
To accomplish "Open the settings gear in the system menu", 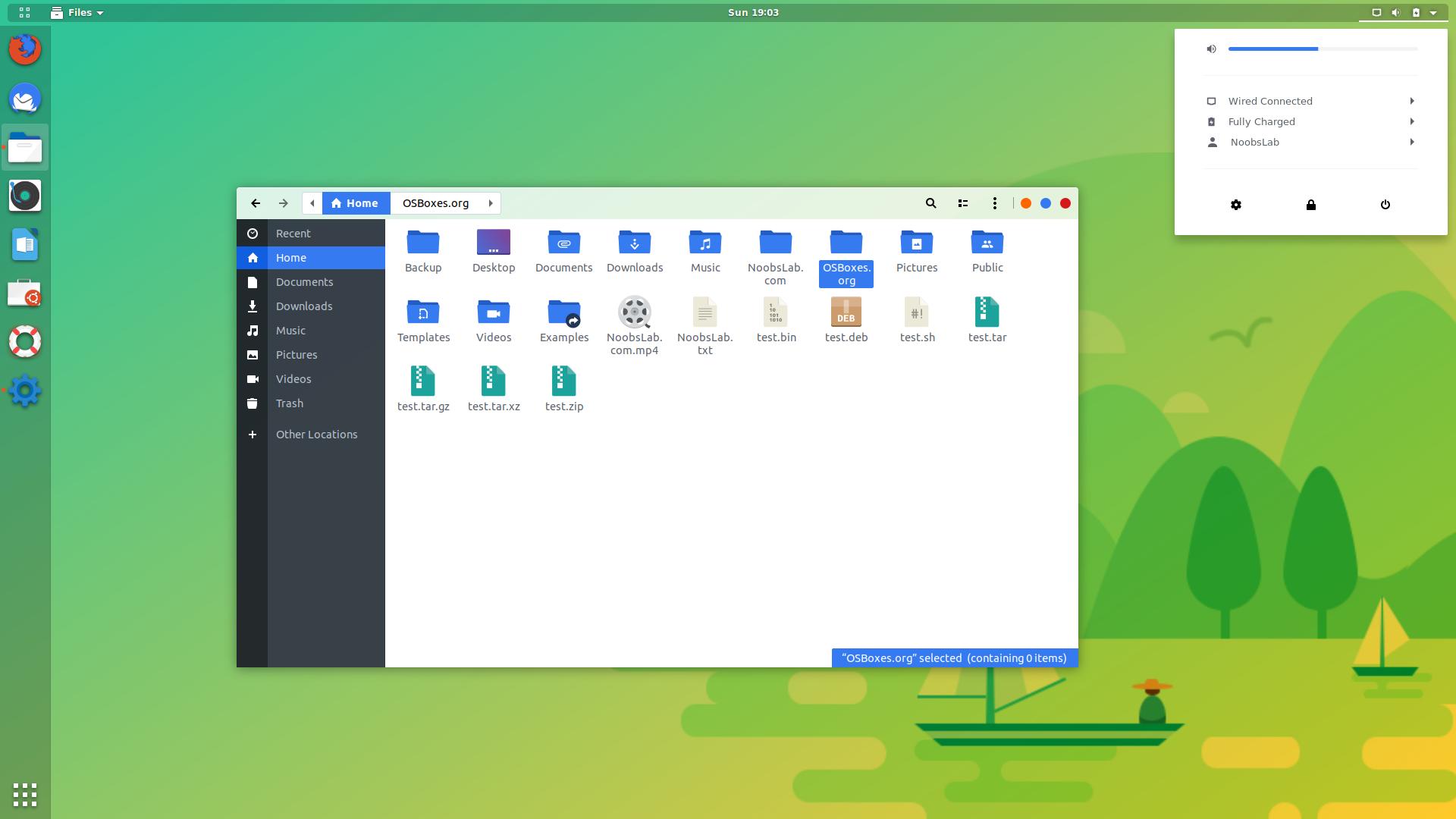I will (1236, 205).
